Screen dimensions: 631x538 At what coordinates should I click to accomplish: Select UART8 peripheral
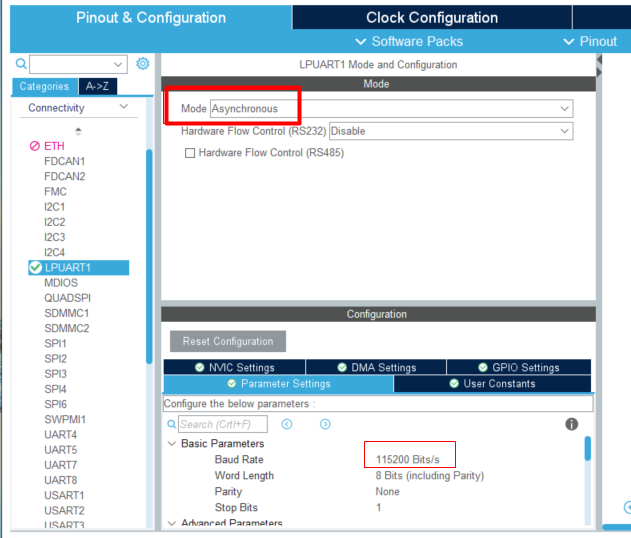click(x=60, y=480)
